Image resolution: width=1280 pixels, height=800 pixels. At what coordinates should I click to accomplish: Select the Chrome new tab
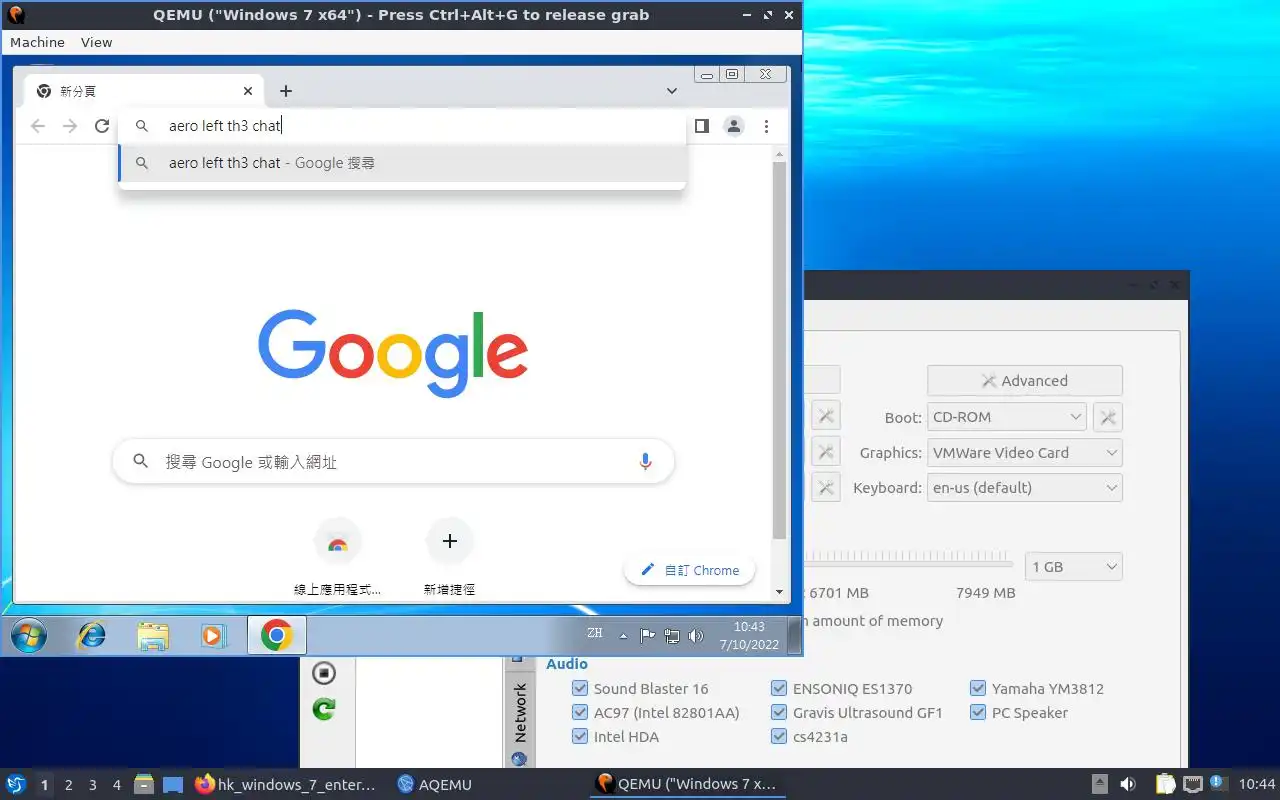coord(142,91)
